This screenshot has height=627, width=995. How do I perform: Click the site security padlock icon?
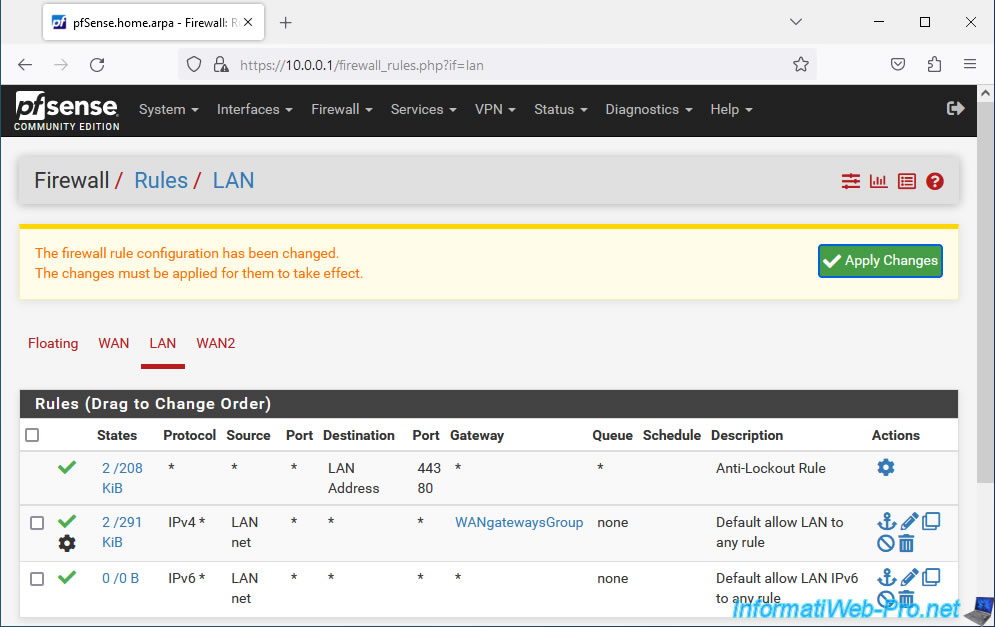point(221,65)
